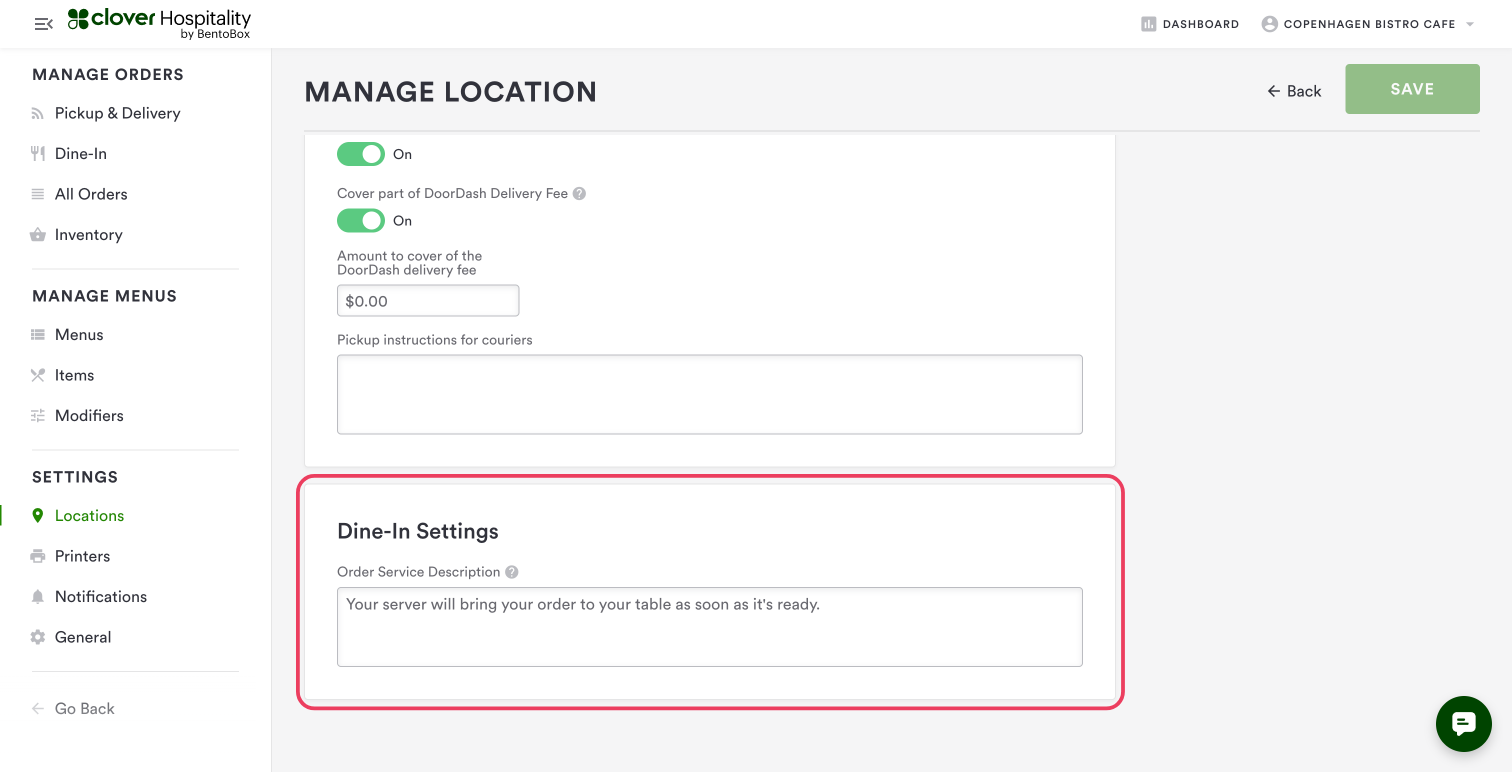
Task: Collapse the sidebar with the menu icon
Action: coord(43,24)
